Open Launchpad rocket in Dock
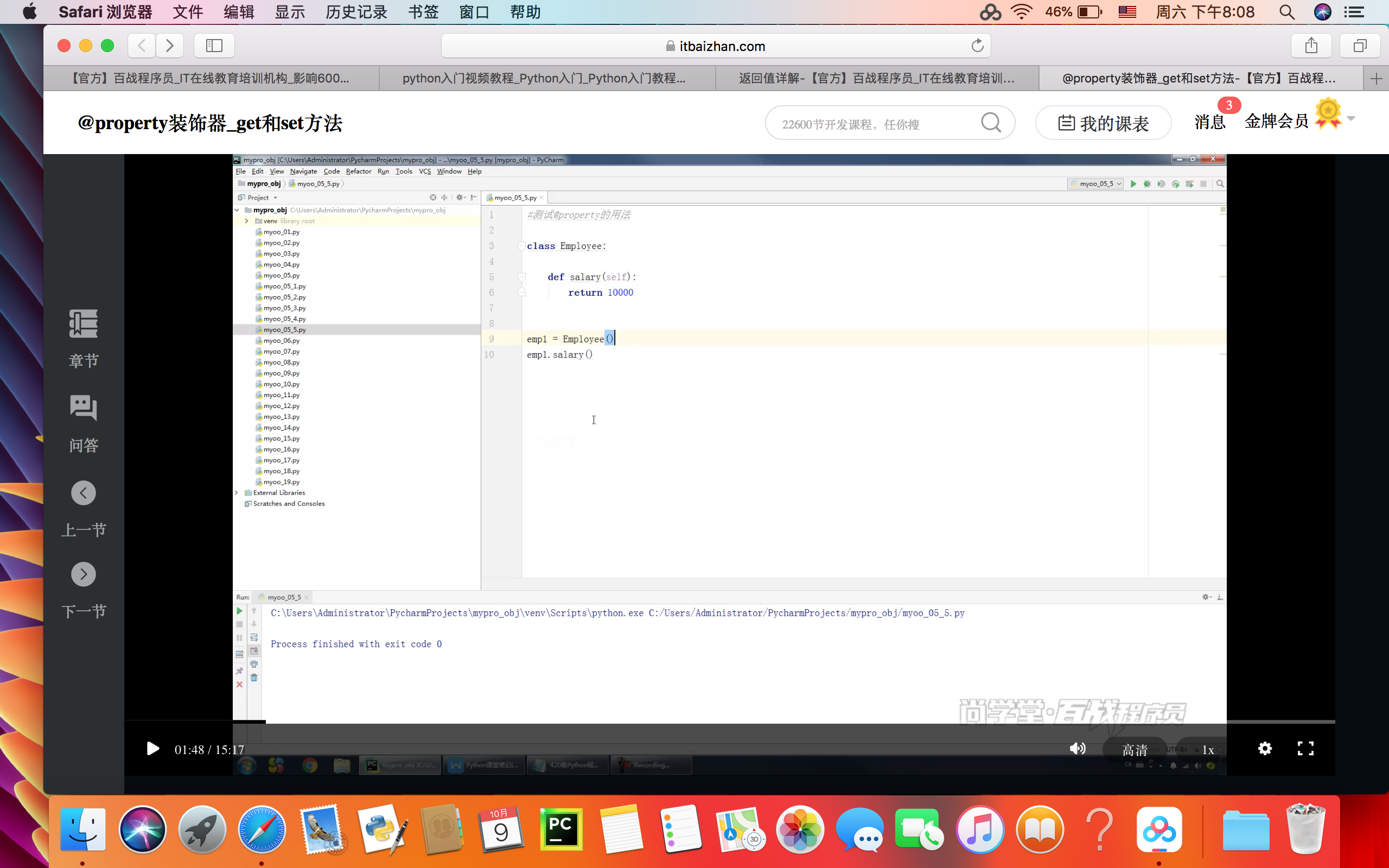The height and width of the screenshot is (868, 1389). pos(202,829)
